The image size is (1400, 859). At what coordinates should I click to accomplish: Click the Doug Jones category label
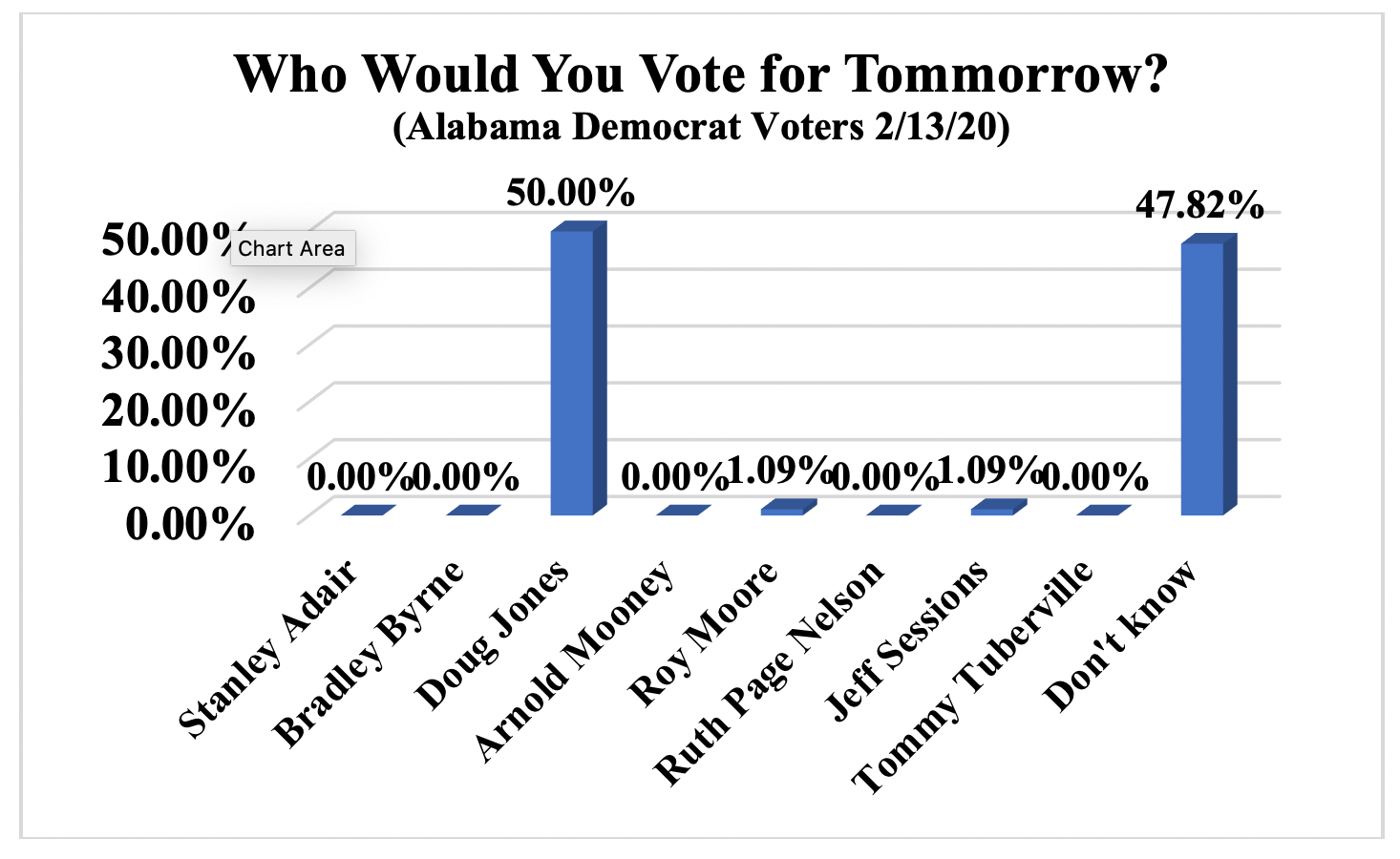pyautogui.click(x=493, y=635)
